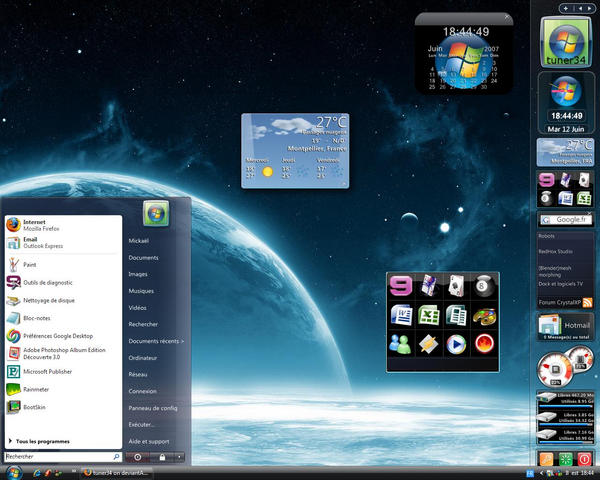Click the red flame disc icon in launcher
The height and width of the screenshot is (480, 600).
(x=484, y=344)
